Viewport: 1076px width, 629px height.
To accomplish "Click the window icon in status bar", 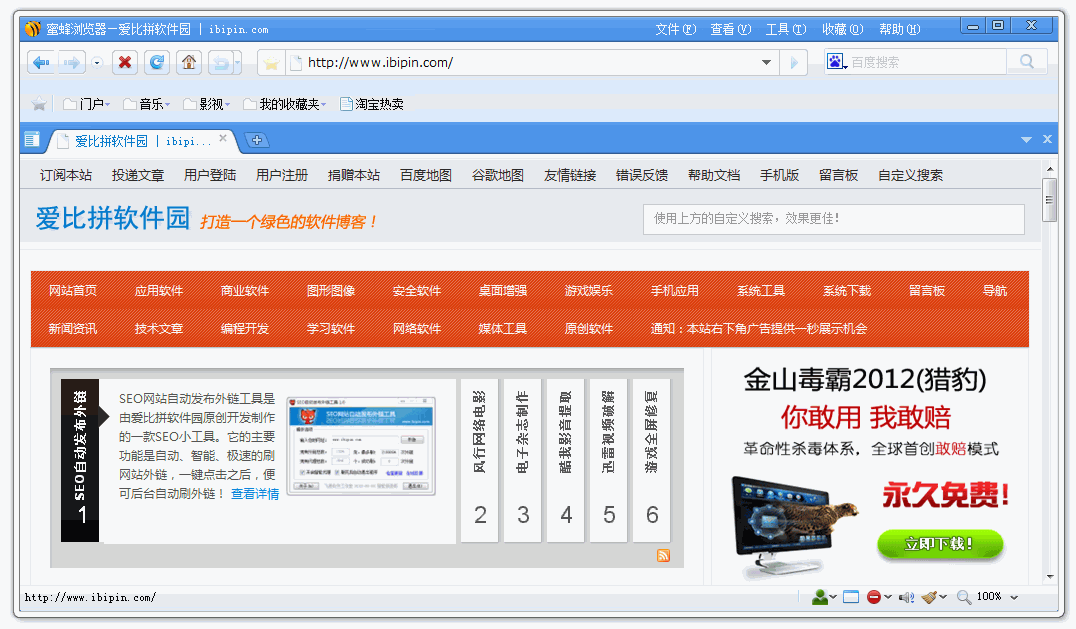I will tap(851, 597).
